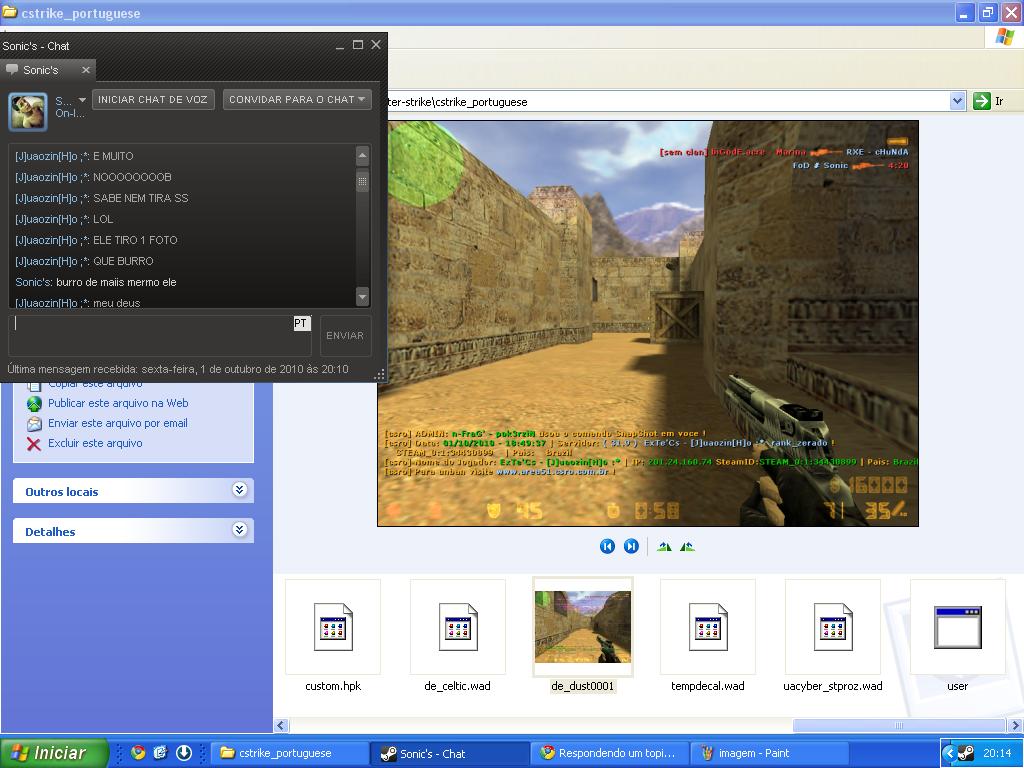Click the quick launch icon right of Chrome
The height and width of the screenshot is (768, 1024).
161,752
